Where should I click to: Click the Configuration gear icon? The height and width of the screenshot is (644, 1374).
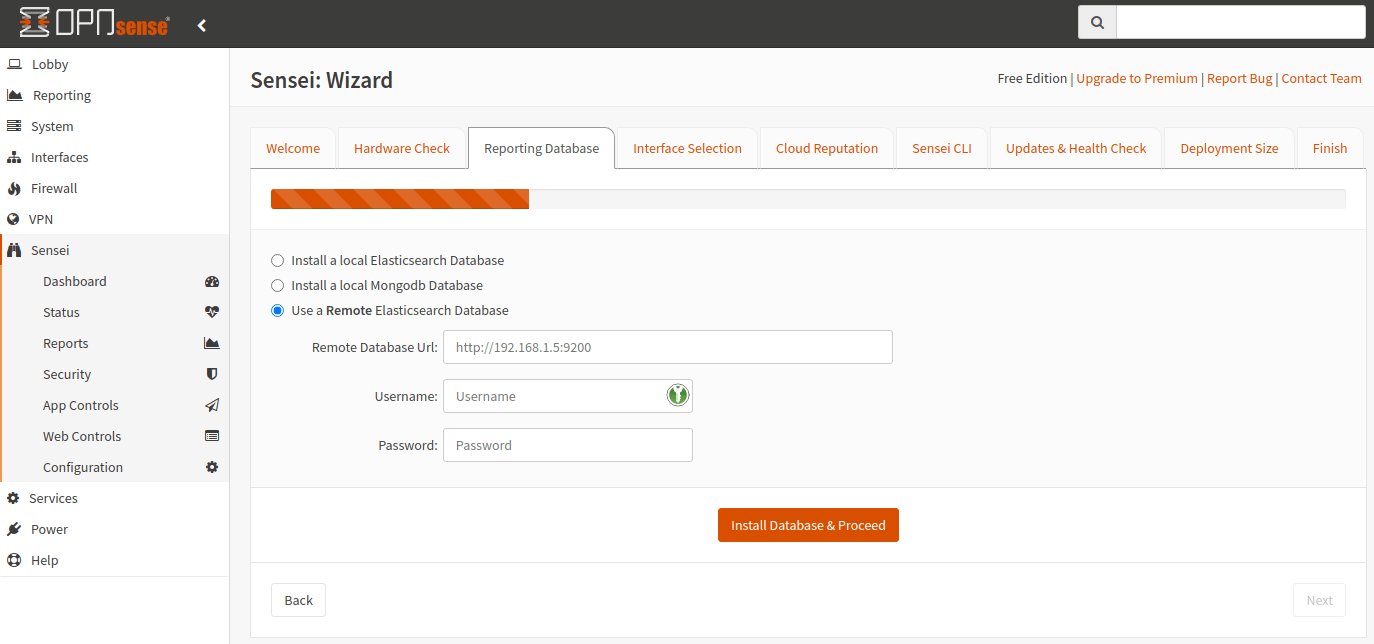pyautogui.click(x=211, y=468)
